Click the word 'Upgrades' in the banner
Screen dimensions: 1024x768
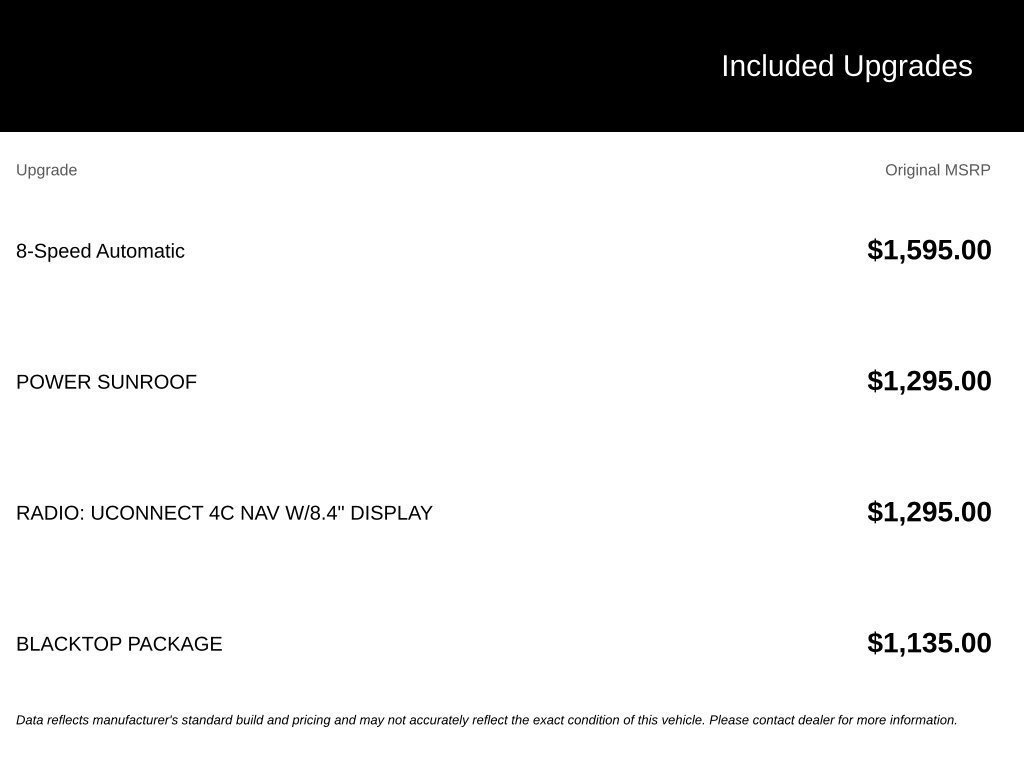pos(908,66)
